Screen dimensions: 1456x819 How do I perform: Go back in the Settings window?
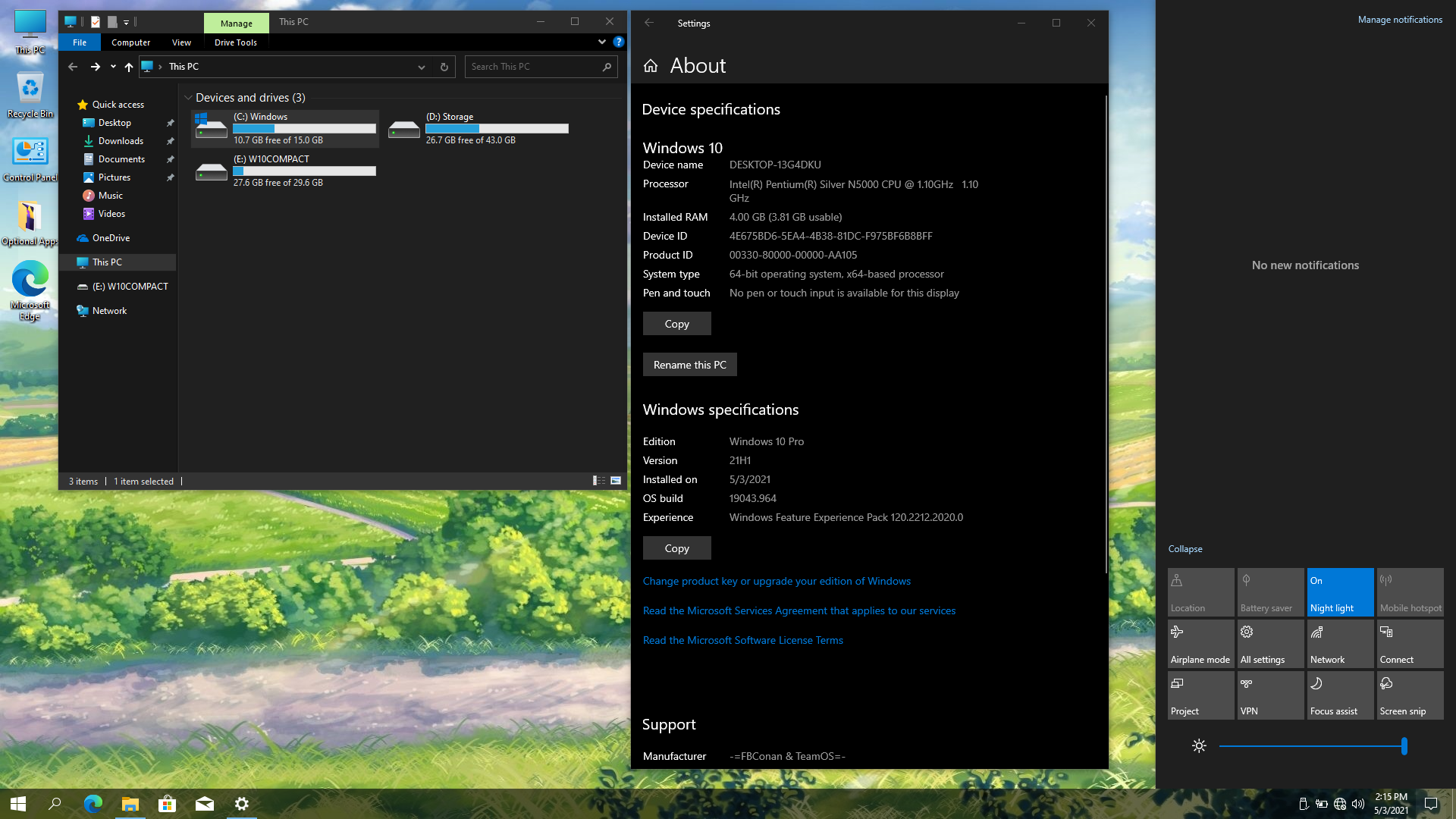click(x=649, y=23)
